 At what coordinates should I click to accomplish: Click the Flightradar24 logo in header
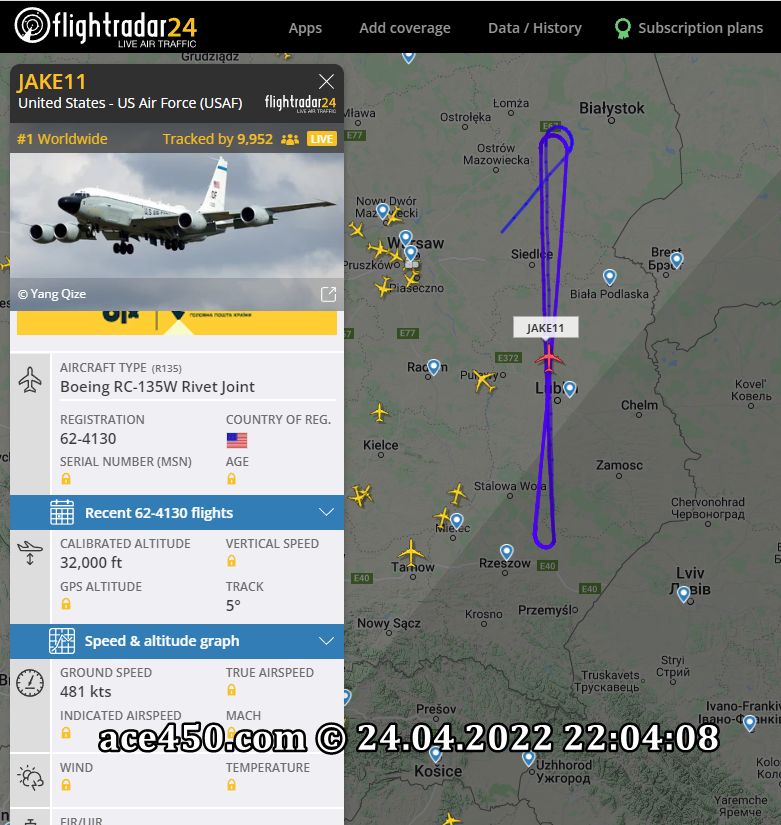[105, 27]
